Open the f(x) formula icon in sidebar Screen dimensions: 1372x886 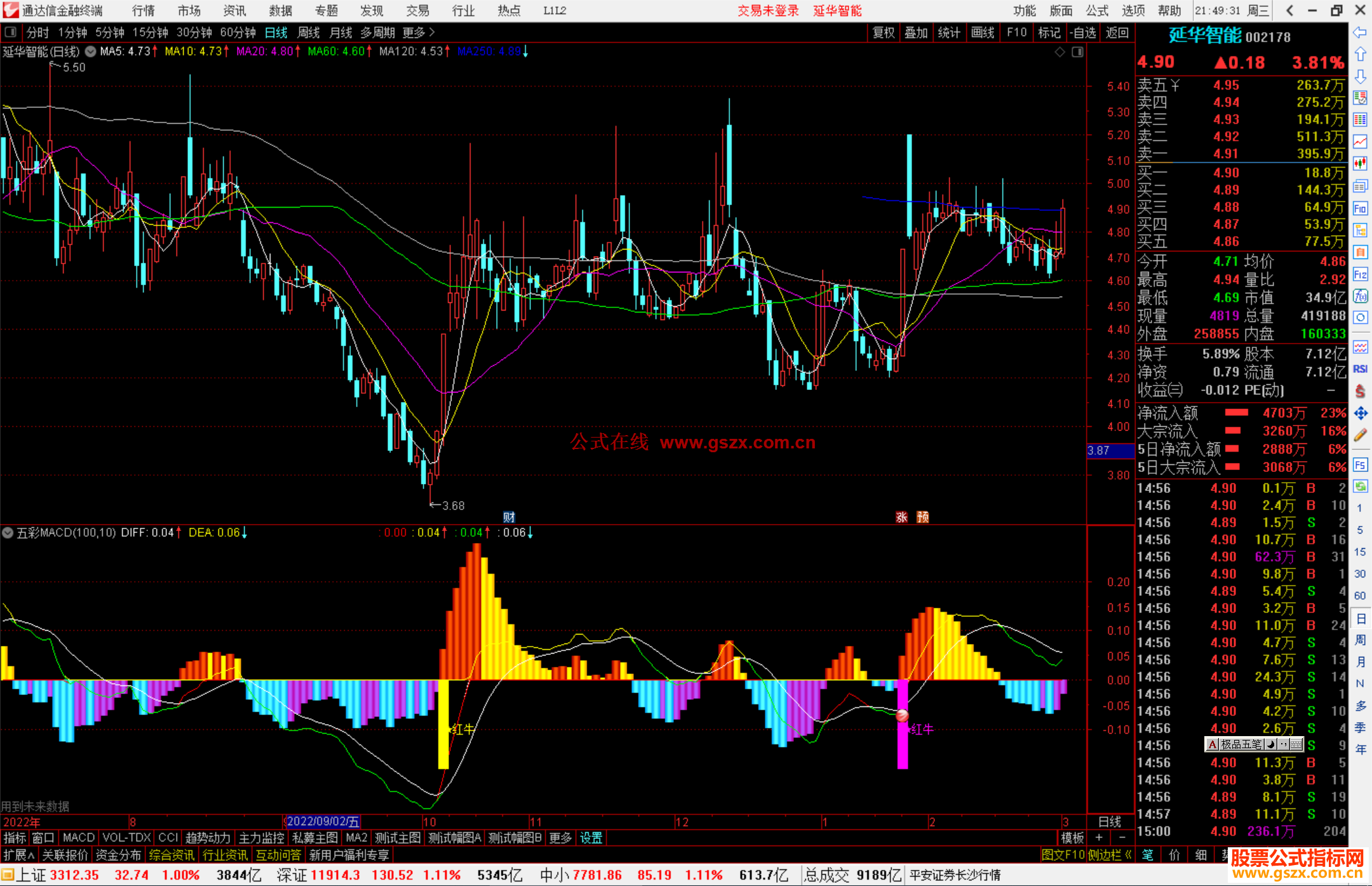coord(1360,296)
